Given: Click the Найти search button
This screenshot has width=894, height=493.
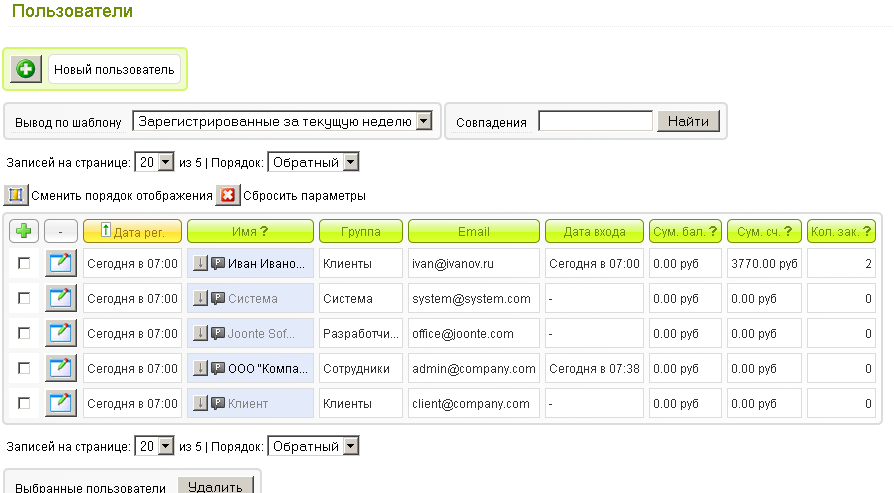Looking at the screenshot, I should coord(688,121).
